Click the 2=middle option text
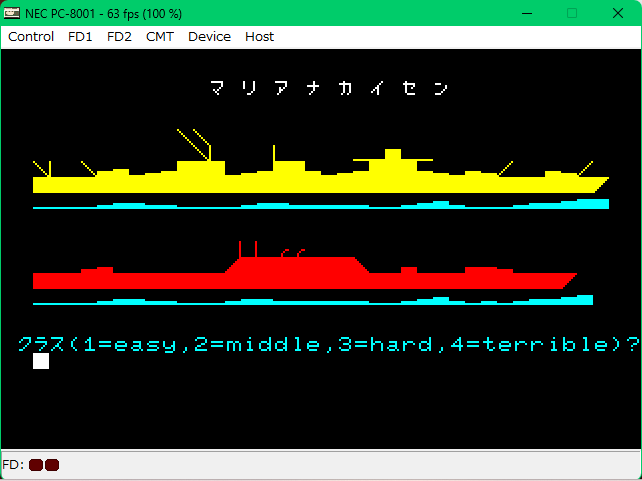This screenshot has width=642, height=481. 257,345
